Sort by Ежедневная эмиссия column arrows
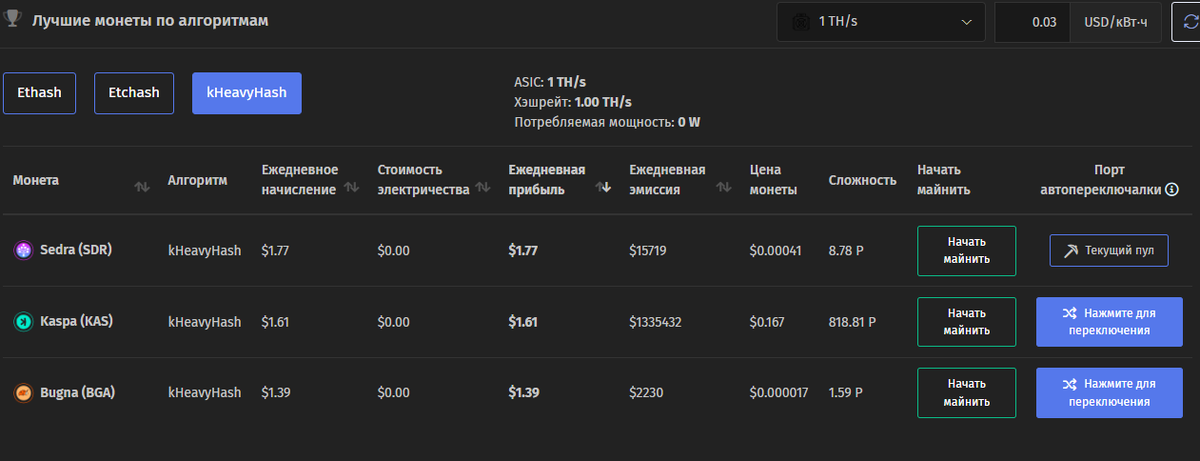This screenshot has width=1200, height=461. (722, 187)
